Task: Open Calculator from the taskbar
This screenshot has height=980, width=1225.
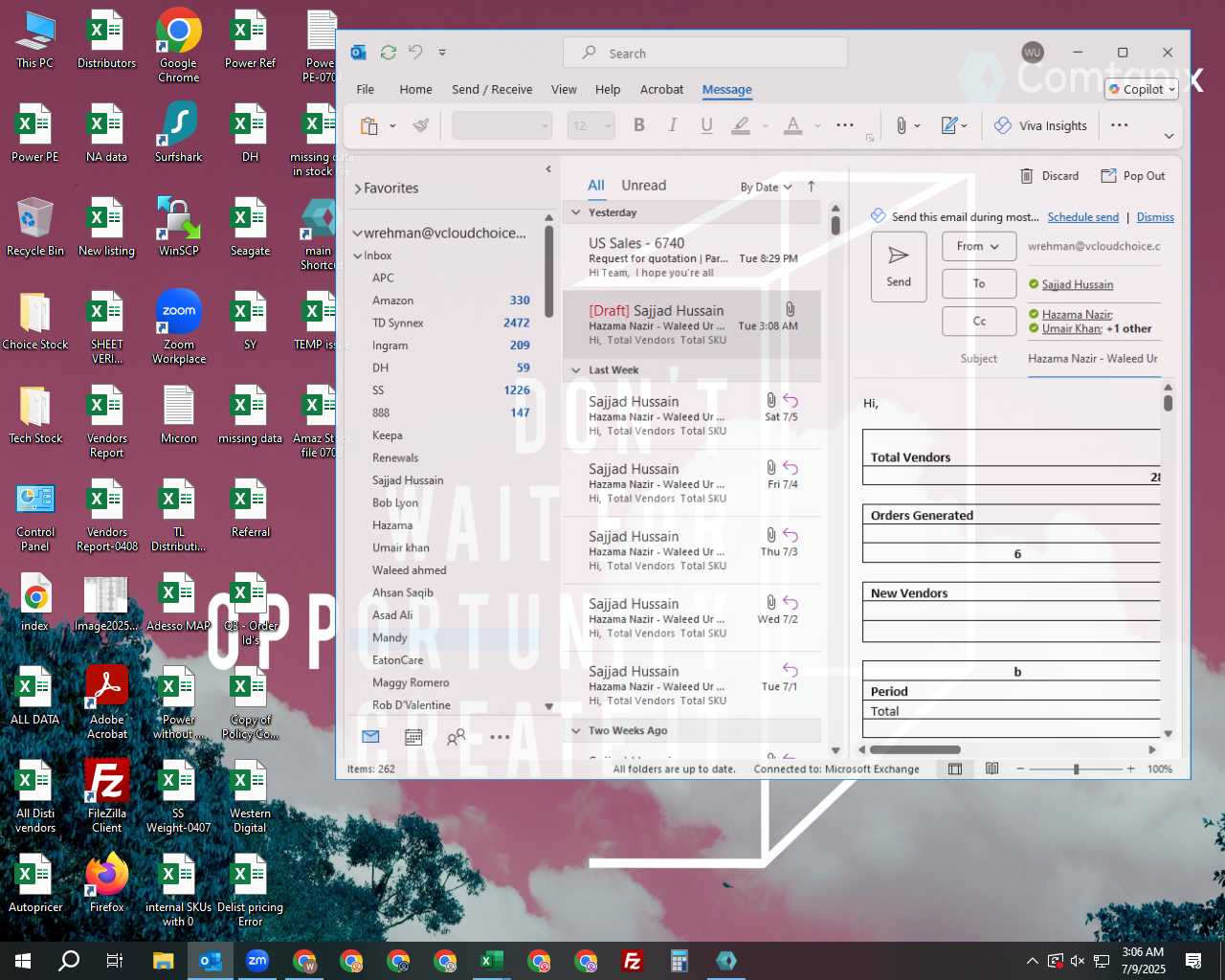Action: [x=679, y=961]
